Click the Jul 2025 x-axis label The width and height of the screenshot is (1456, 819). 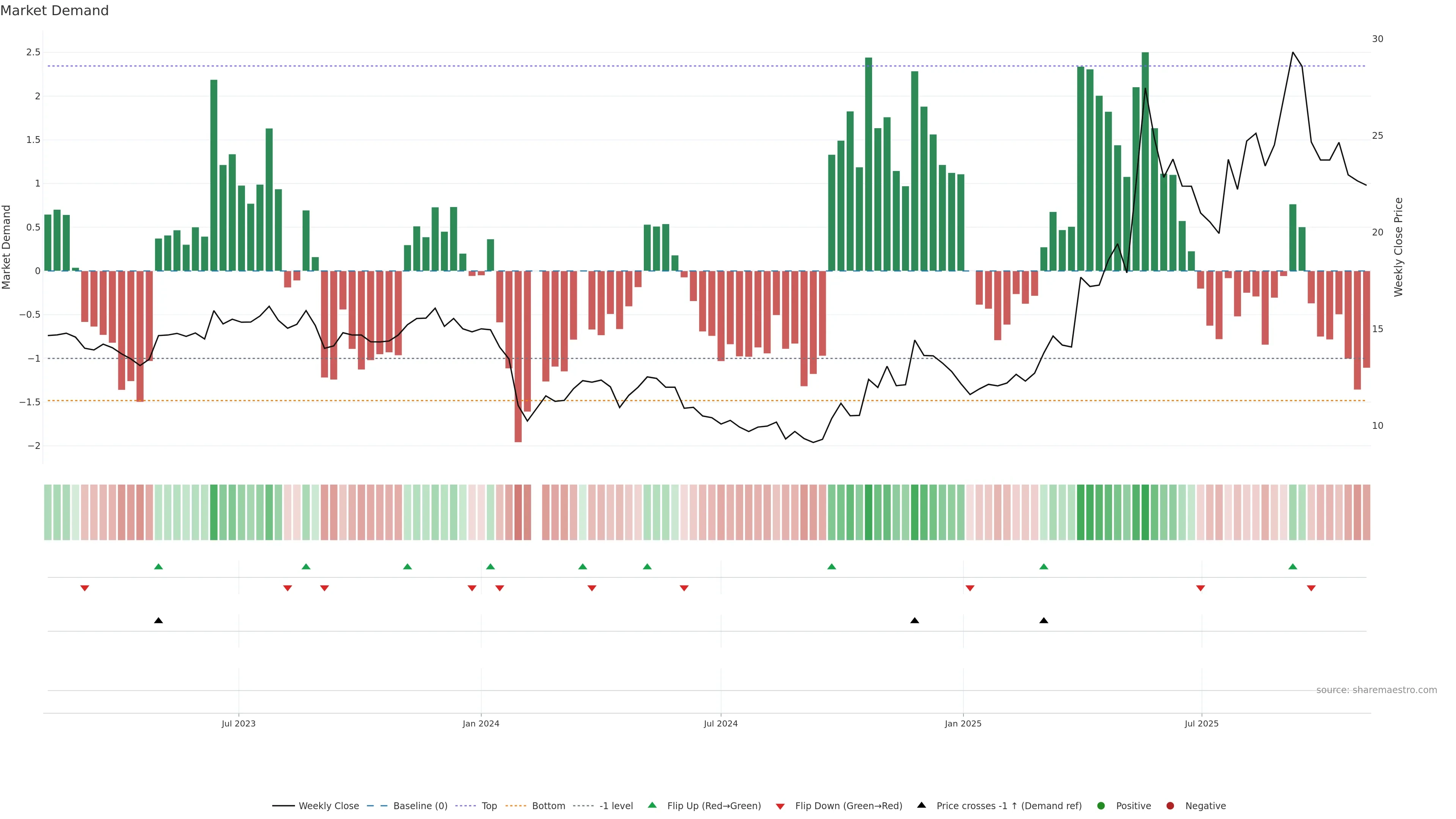click(x=1201, y=723)
